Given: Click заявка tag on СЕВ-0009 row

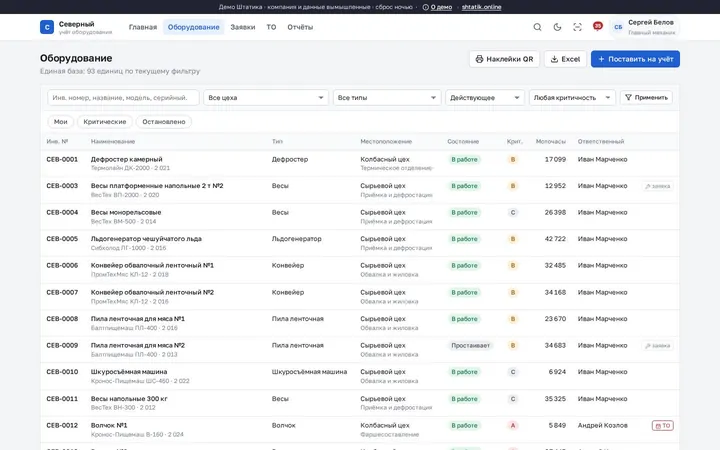Looking at the screenshot, I should pos(658,345).
